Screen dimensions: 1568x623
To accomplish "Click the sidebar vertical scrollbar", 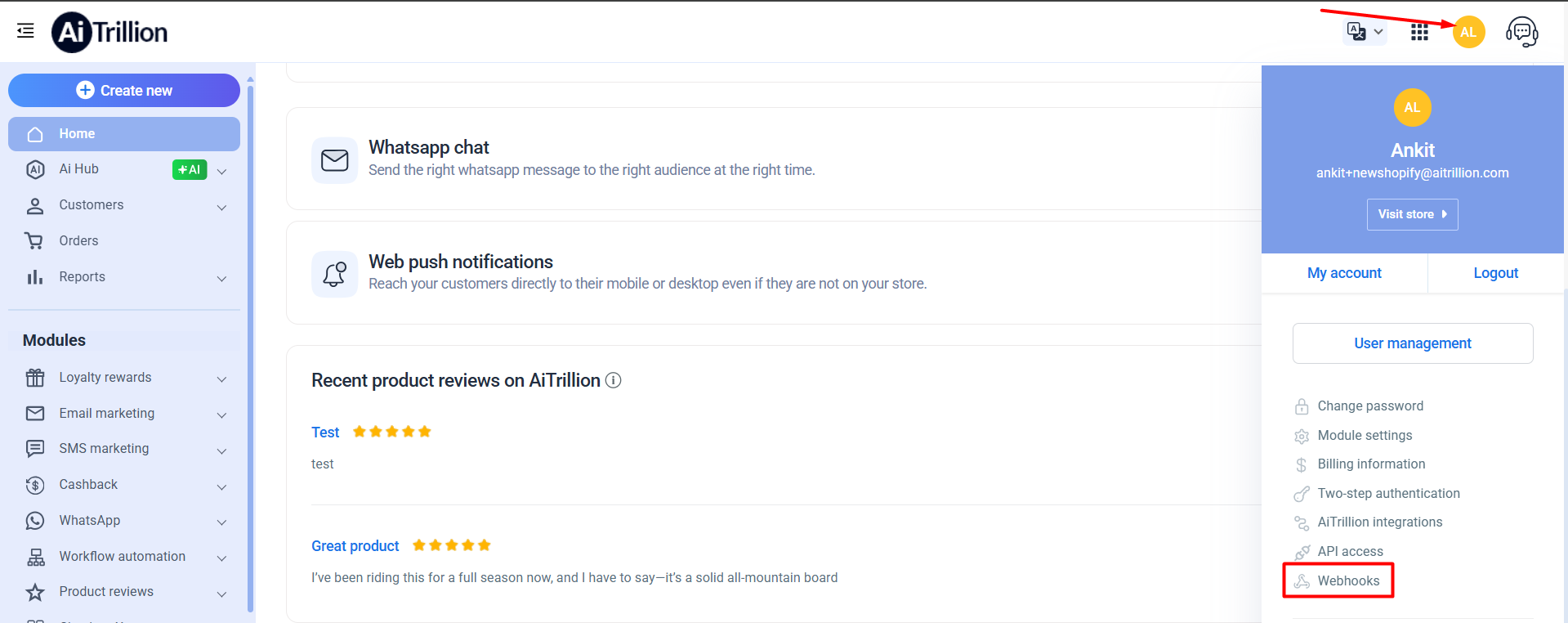I will pyautogui.click(x=250, y=343).
